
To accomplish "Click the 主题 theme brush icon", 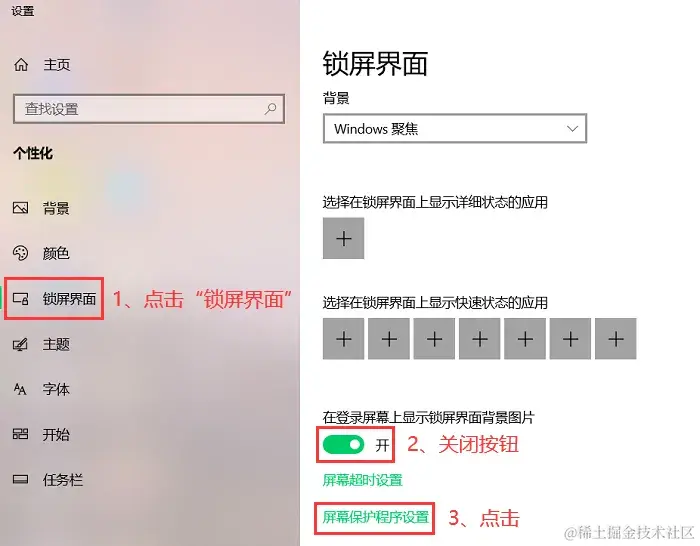I will (21, 344).
